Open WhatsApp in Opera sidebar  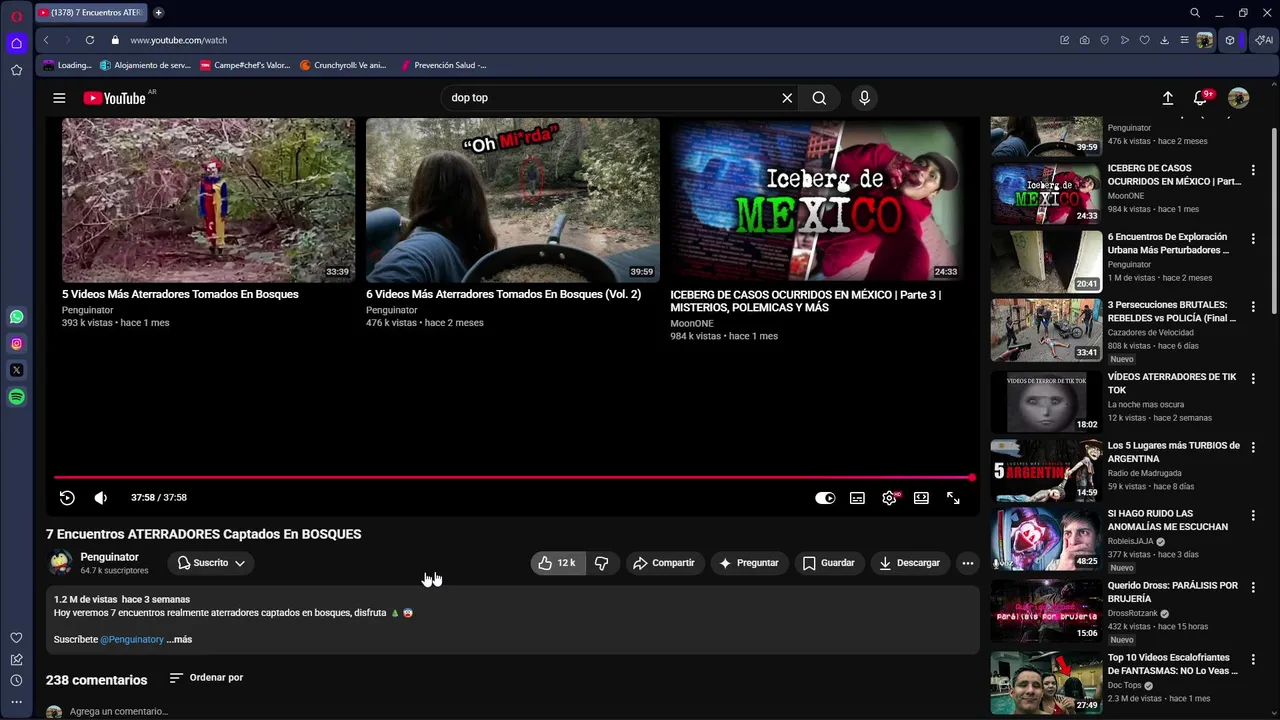pos(16,317)
